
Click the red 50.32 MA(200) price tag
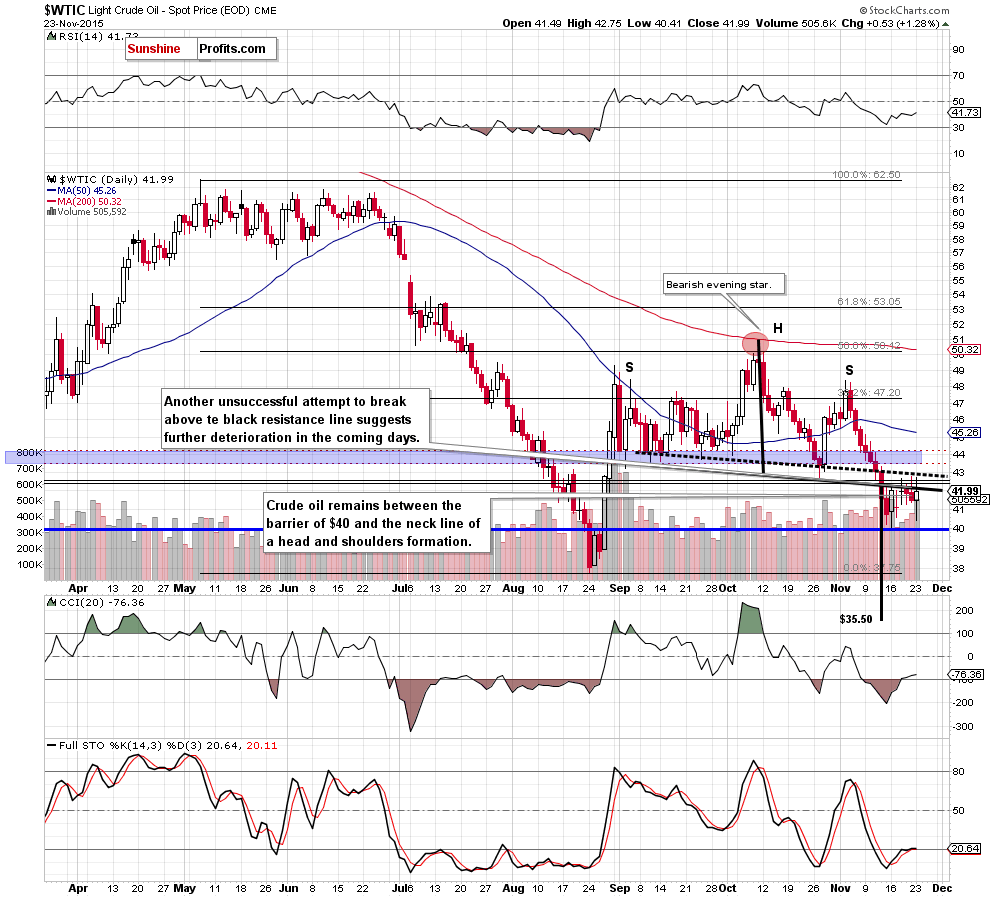pyautogui.click(x=965, y=349)
